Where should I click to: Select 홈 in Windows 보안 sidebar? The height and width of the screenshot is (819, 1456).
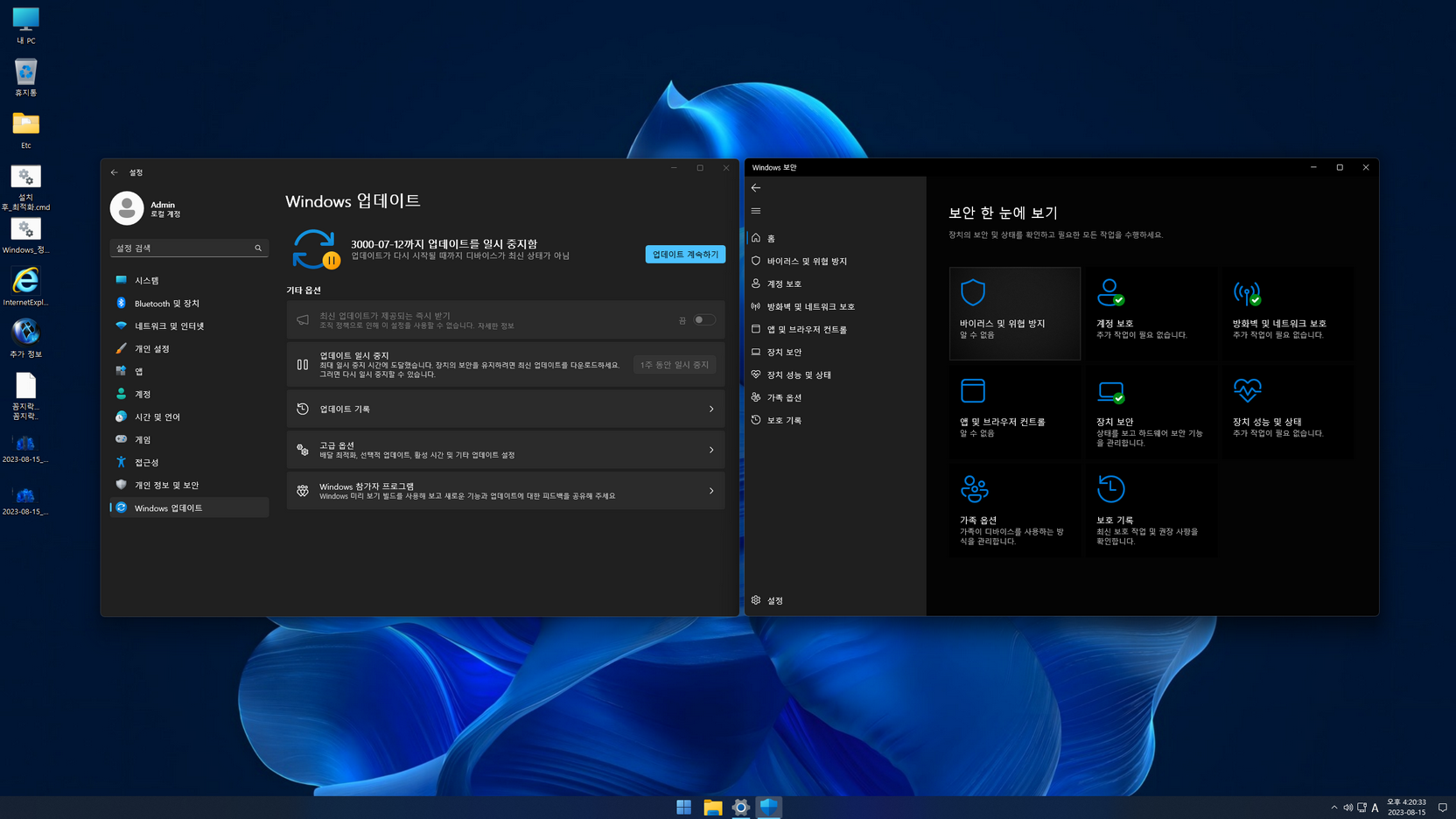point(835,239)
